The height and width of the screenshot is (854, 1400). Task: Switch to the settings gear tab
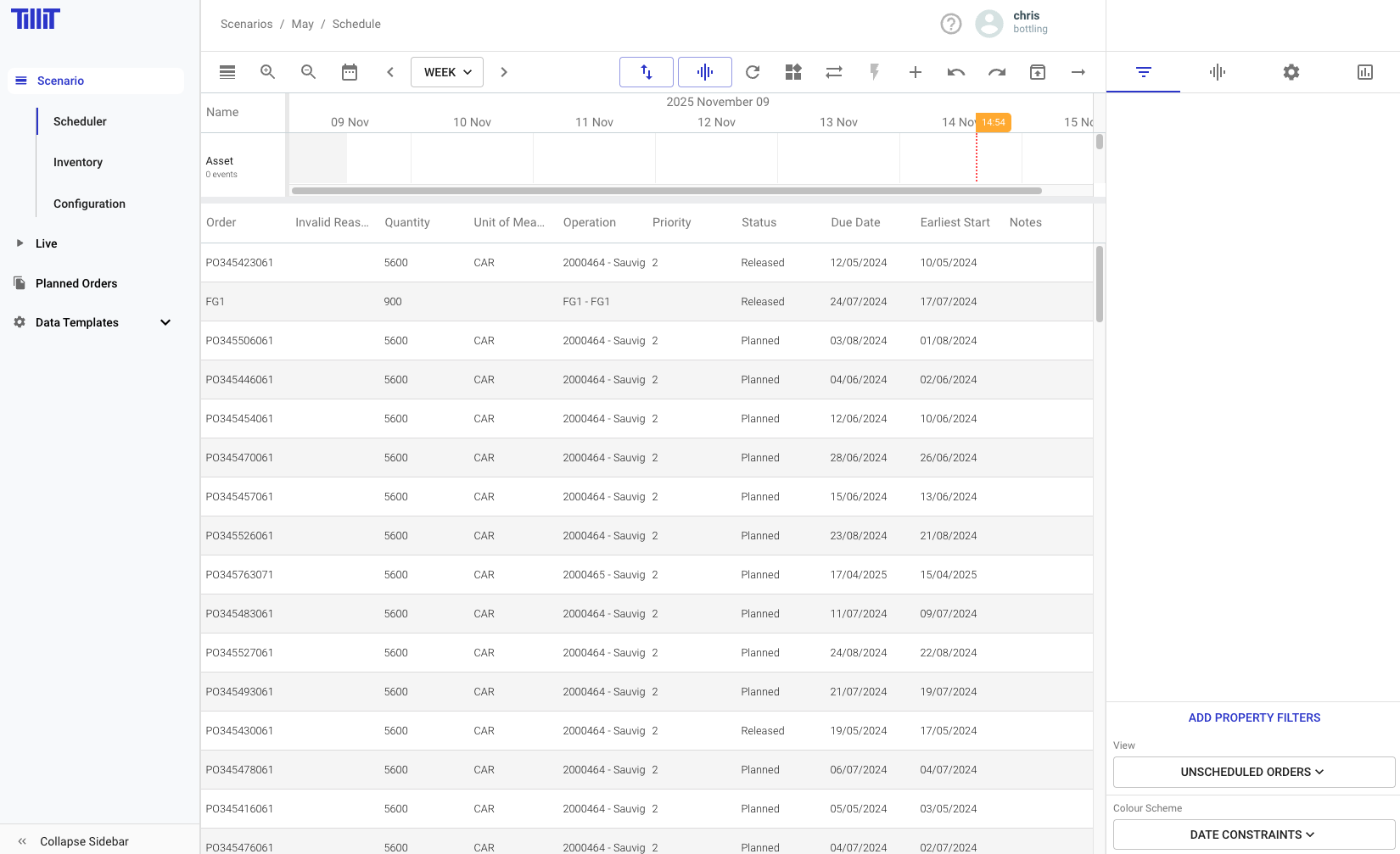click(1291, 72)
